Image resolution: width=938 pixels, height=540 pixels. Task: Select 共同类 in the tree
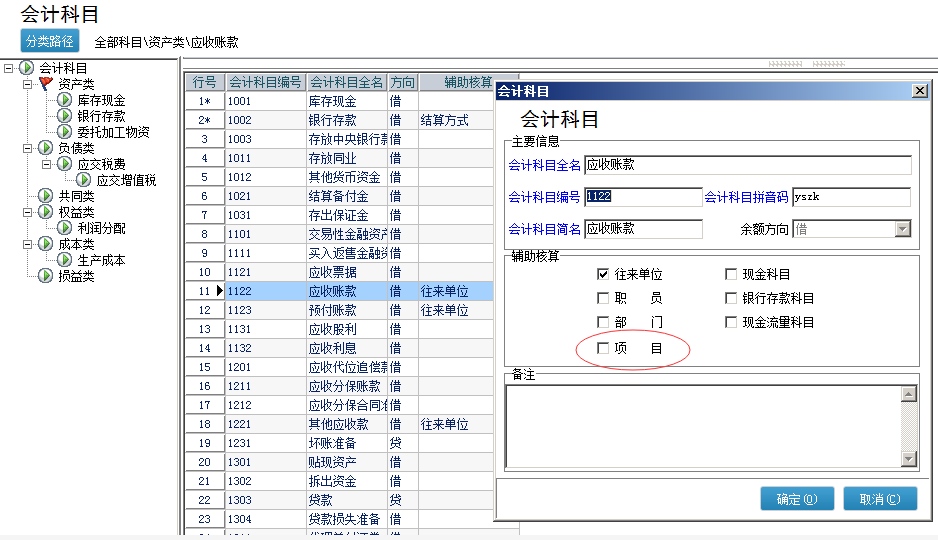click(76, 196)
